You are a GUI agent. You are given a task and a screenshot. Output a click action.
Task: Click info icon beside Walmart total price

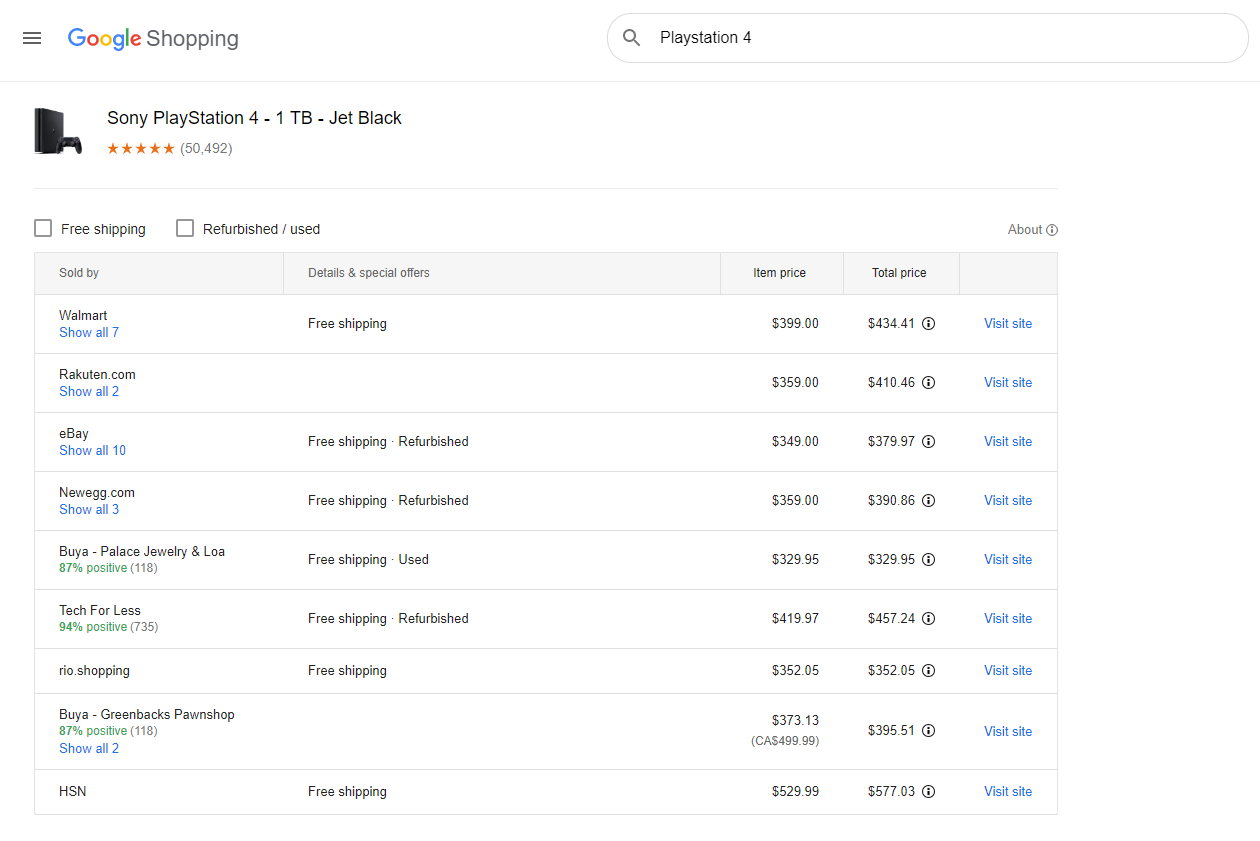[x=928, y=324]
